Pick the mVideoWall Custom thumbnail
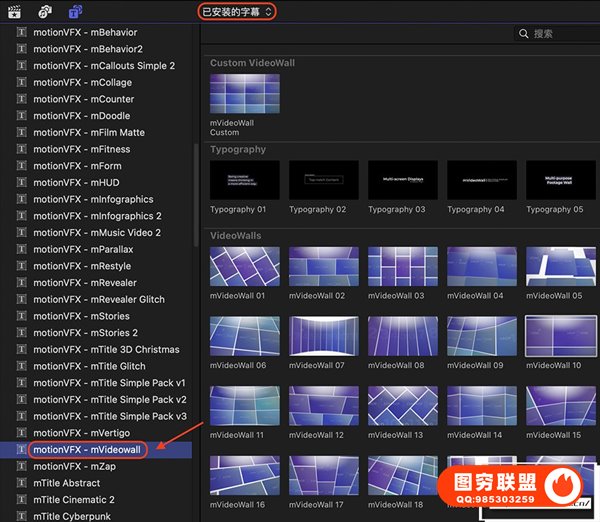600x522 pixels. (244, 95)
